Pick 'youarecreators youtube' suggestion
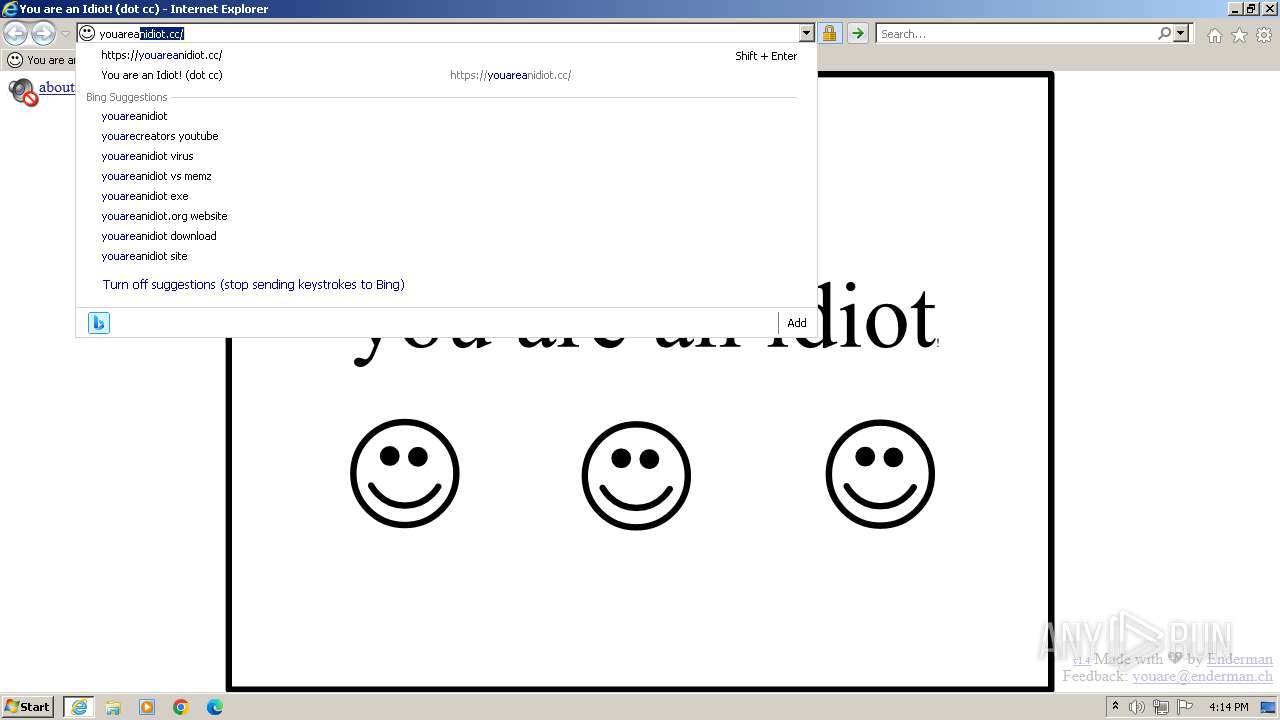Image resolution: width=1280 pixels, height=720 pixels. coord(446,136)
